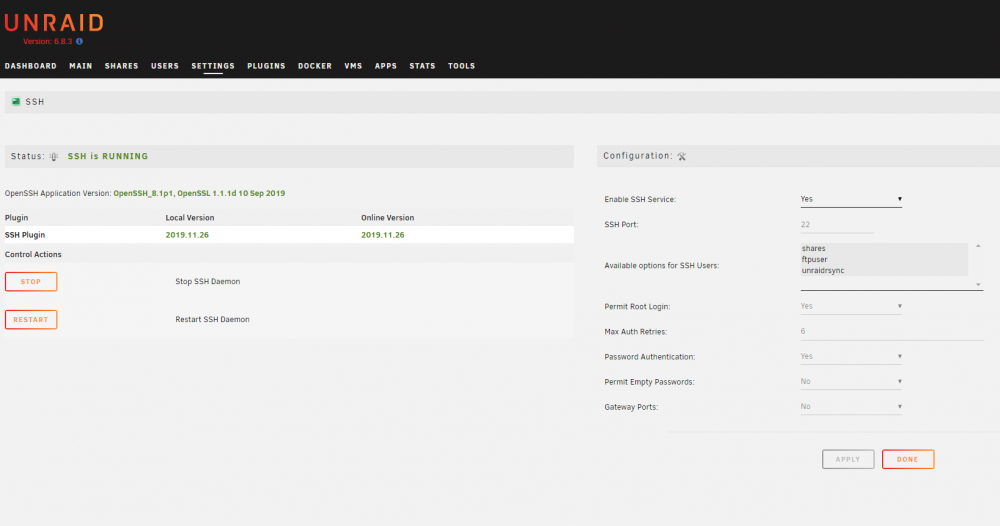Screen dimensions: 1000x526
Task: Click the Status indicator icon
Action: (54, 157)
